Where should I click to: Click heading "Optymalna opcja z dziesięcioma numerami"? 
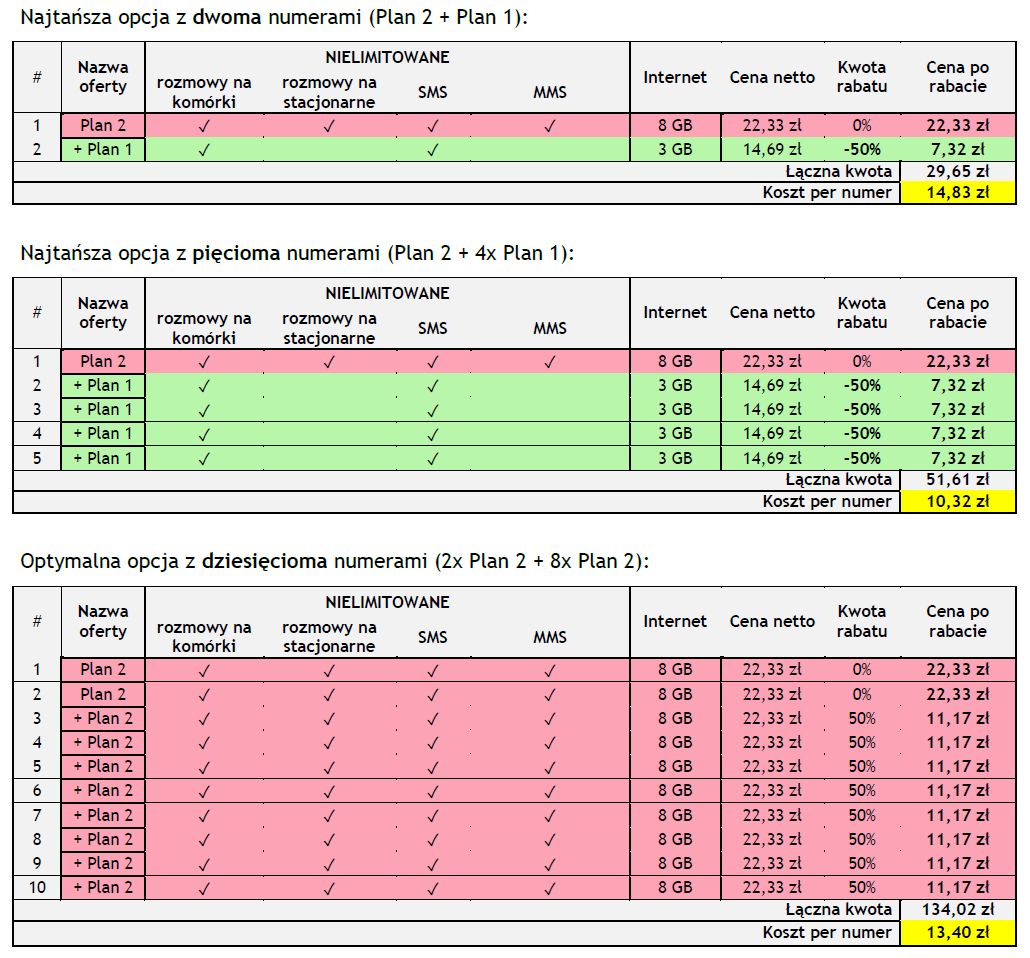pyautogui.click(x=334, y=560)
